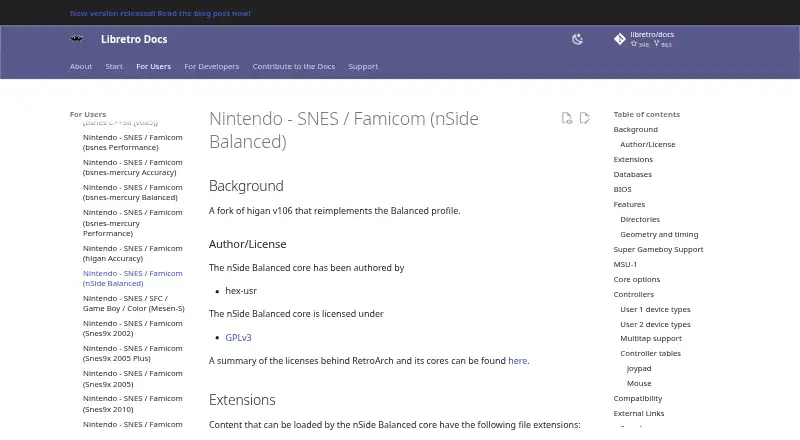Follow the 'here' licenses summary link
Screen dimensions: 800x440
point(517,361)
